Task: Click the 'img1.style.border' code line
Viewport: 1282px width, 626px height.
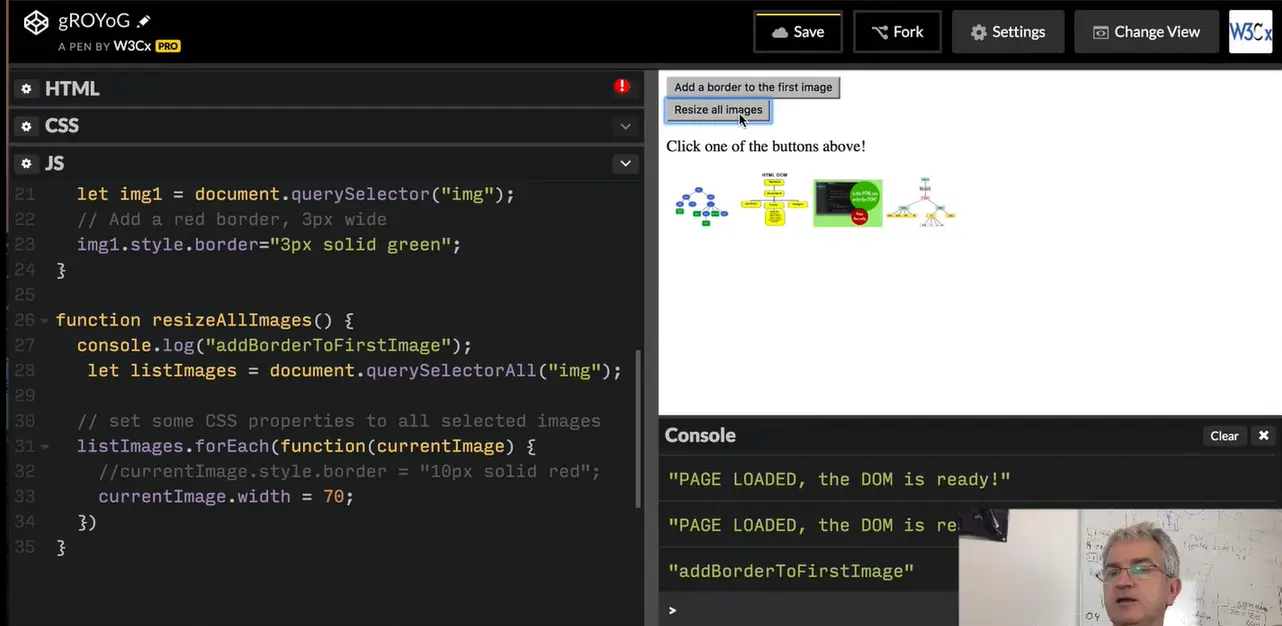Action: point(269,245)
